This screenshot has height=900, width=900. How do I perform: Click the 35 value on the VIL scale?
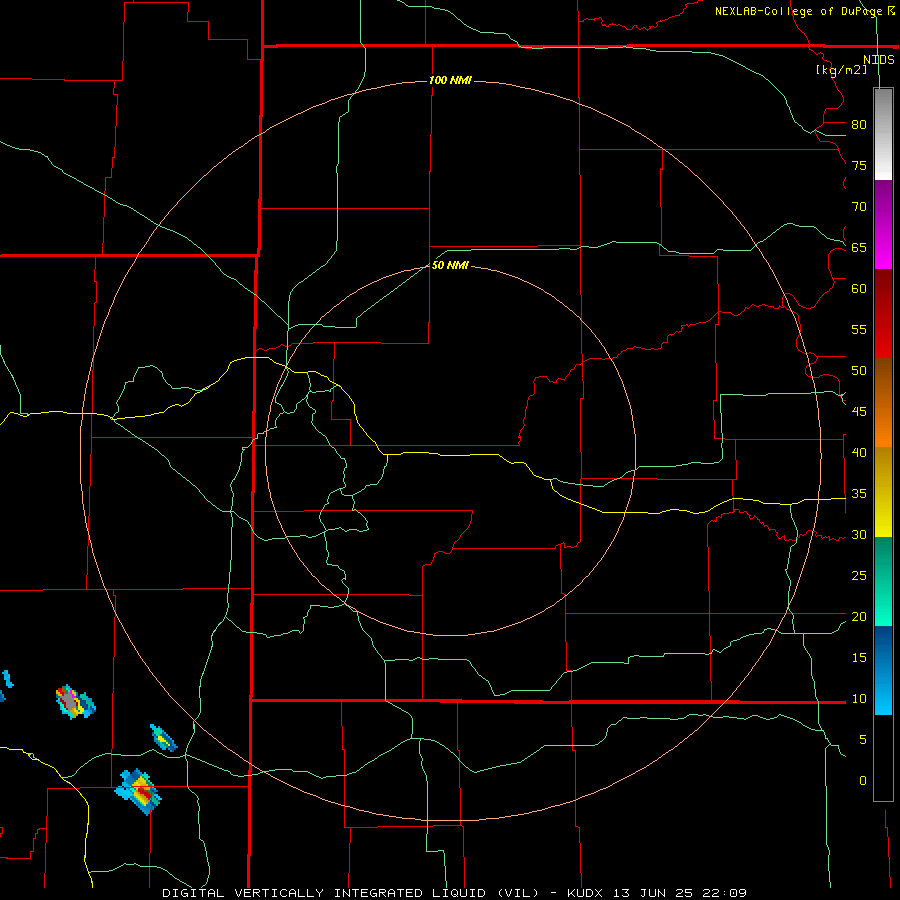pyautogui.click(x=859, y=494)
